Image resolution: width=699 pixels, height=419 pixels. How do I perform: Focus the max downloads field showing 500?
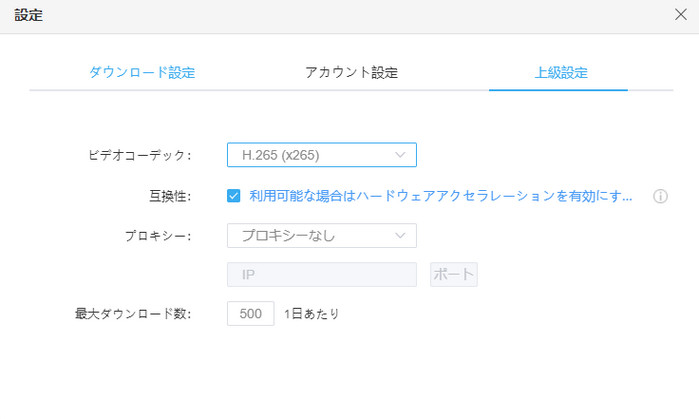(x=251, y=313)
